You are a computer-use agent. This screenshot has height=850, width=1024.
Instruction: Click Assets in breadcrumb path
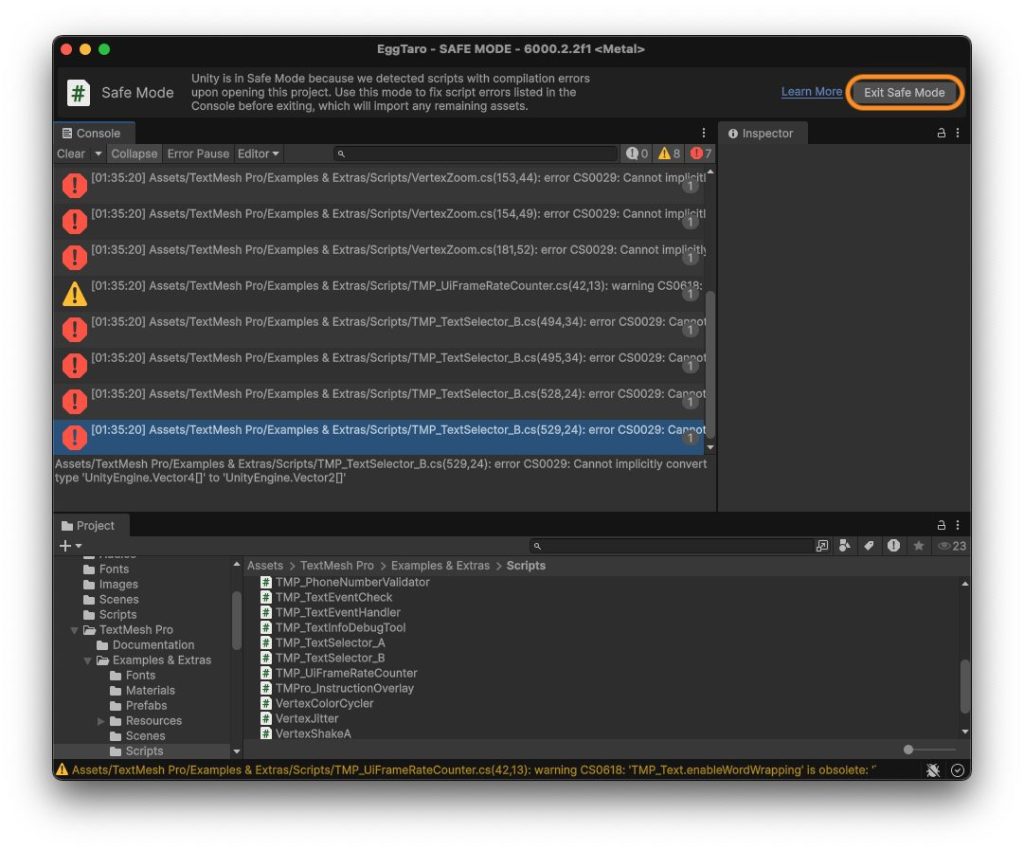[265, 565]
